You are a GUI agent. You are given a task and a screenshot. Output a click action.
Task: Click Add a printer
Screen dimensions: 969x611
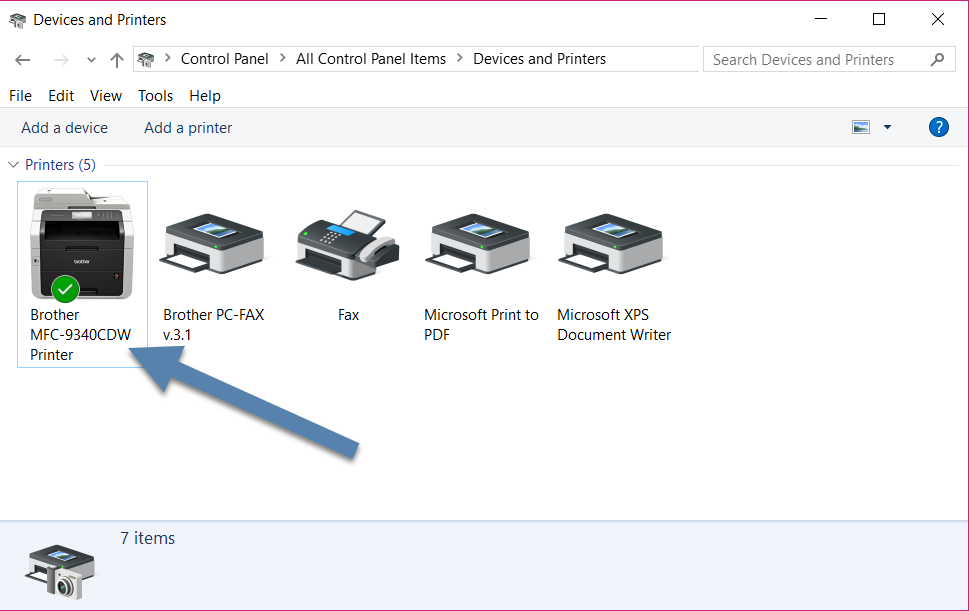[x=187, y=127]
